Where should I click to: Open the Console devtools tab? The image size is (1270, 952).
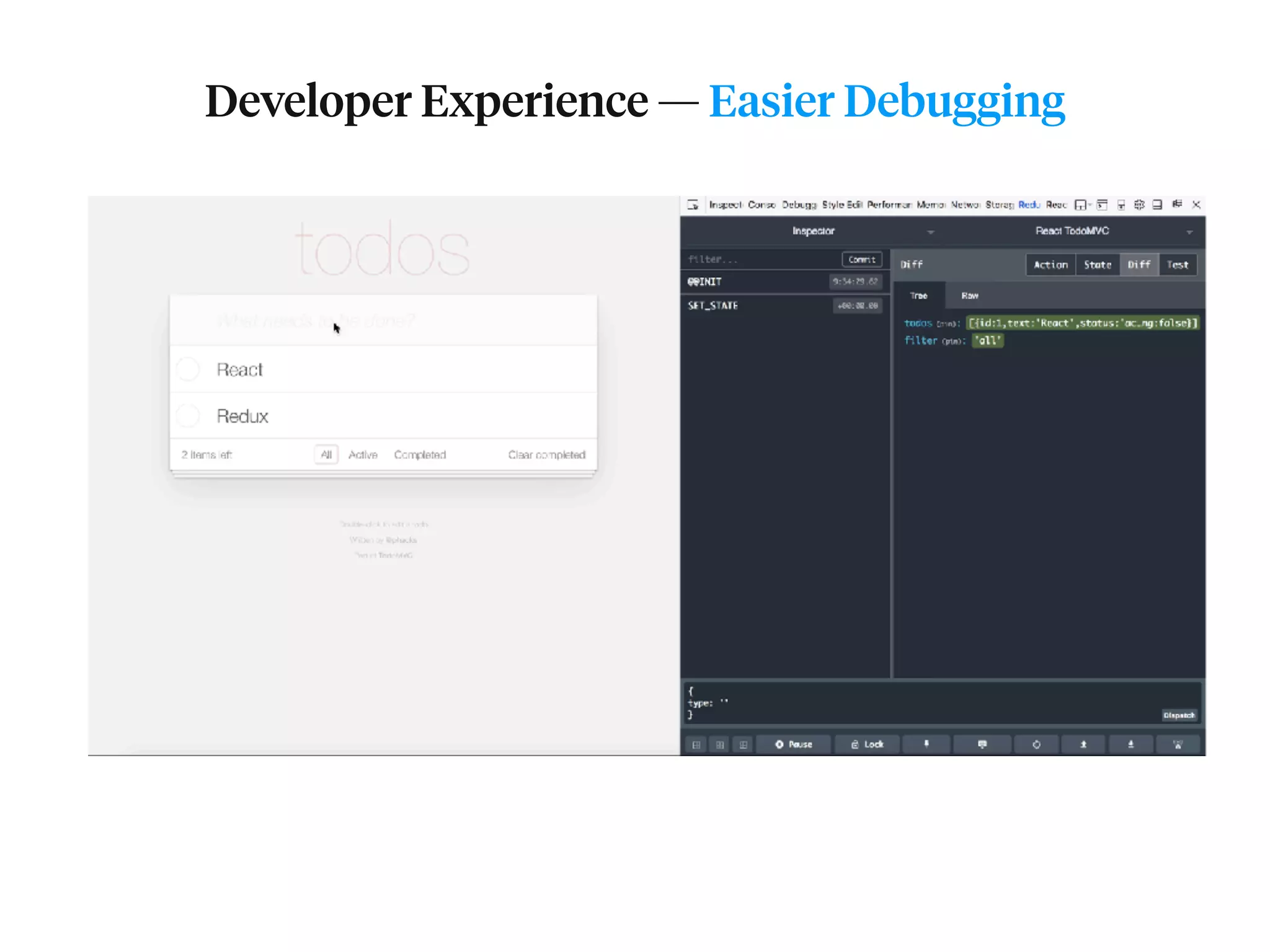click(x=762, y=205)
